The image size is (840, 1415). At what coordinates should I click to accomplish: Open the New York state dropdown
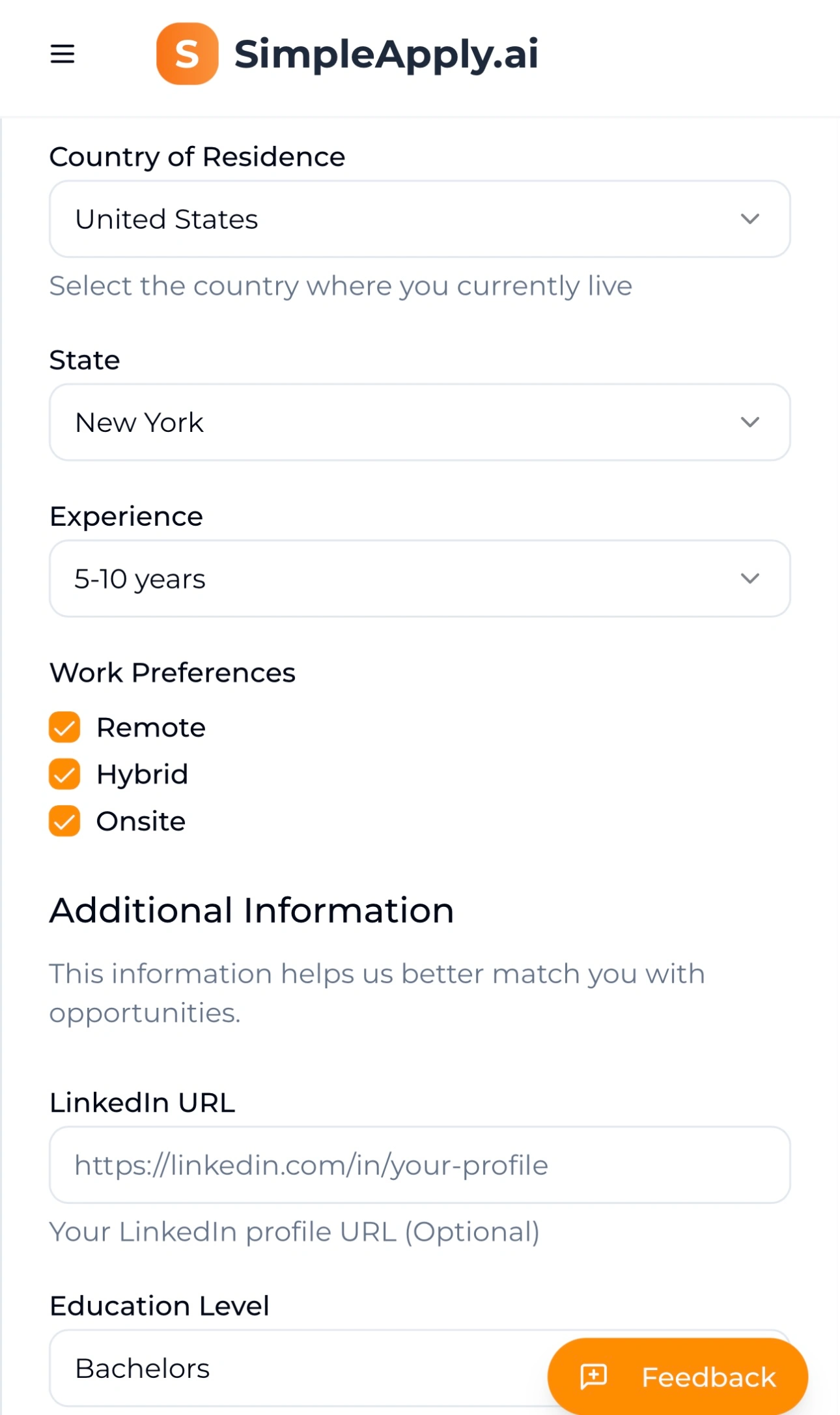click(x=420, y=422)
